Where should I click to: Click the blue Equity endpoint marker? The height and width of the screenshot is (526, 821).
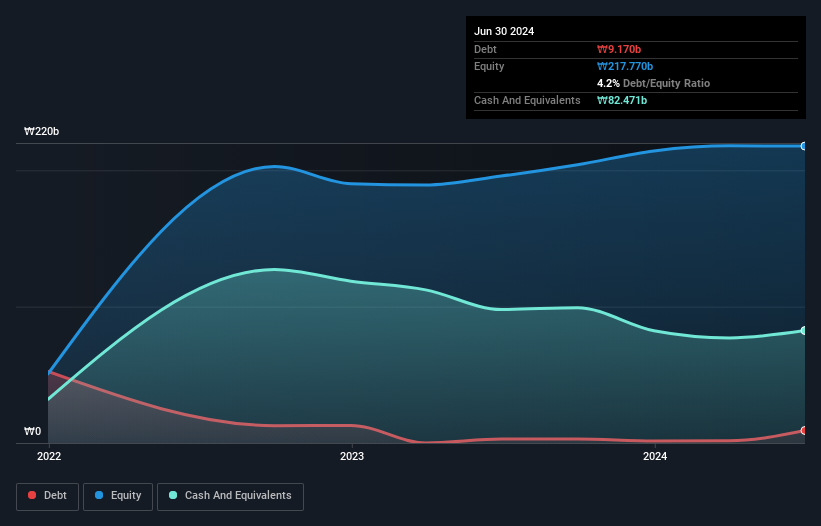coord(804,146)
